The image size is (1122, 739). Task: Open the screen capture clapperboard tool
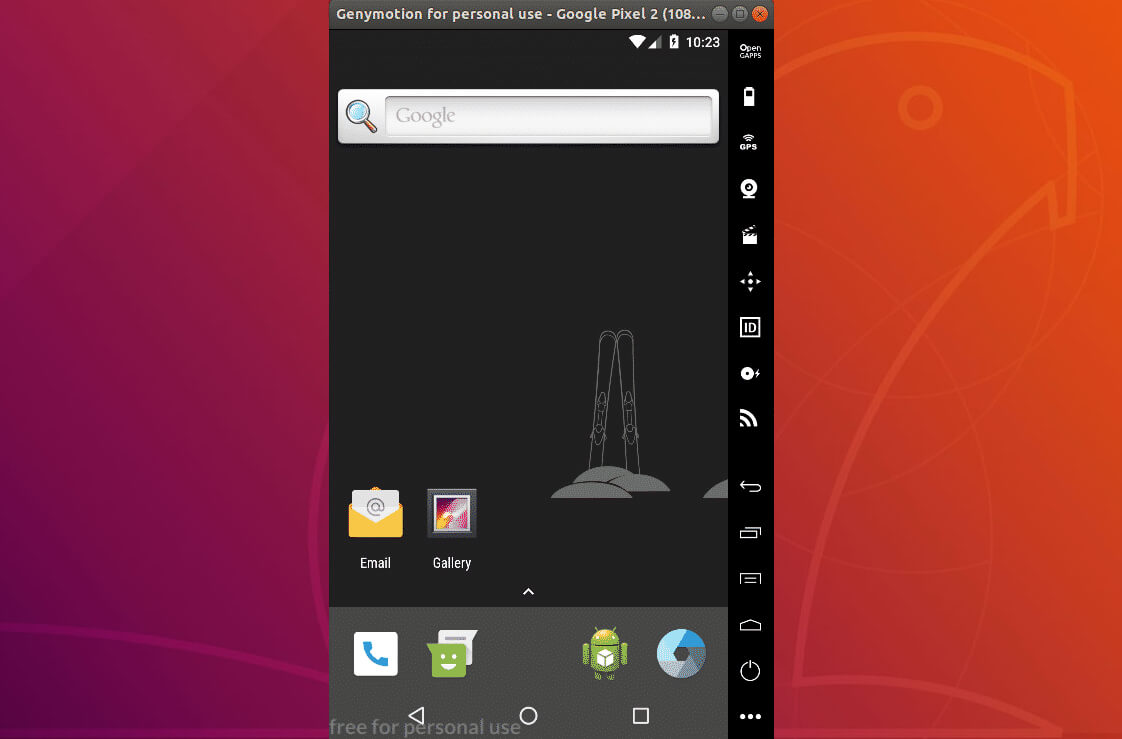[749, 235]
